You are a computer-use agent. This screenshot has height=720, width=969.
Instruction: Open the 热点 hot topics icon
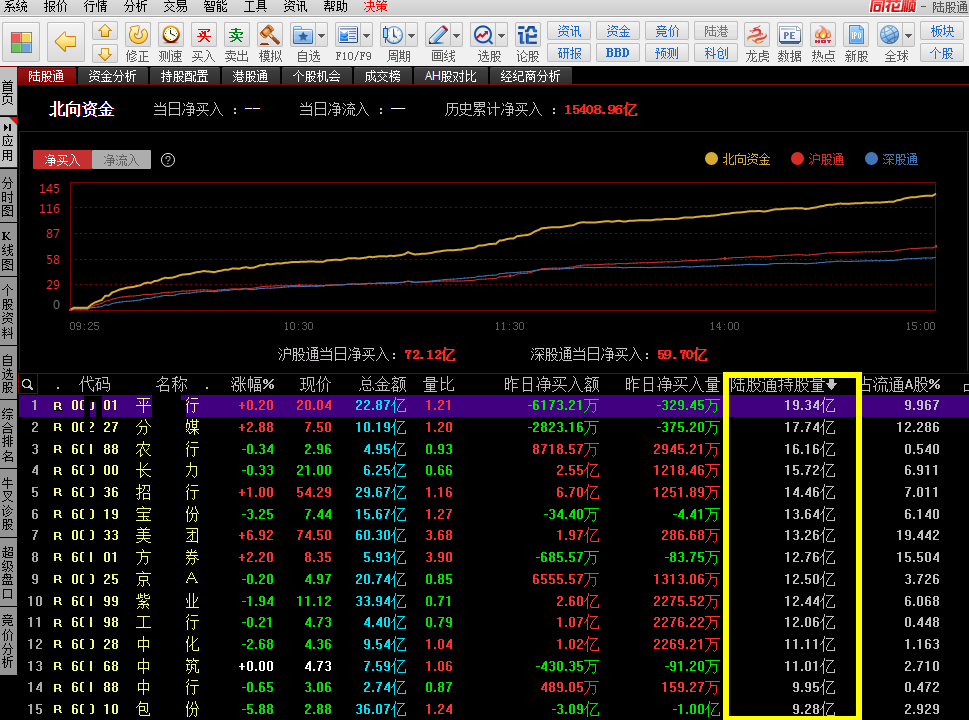823,43
